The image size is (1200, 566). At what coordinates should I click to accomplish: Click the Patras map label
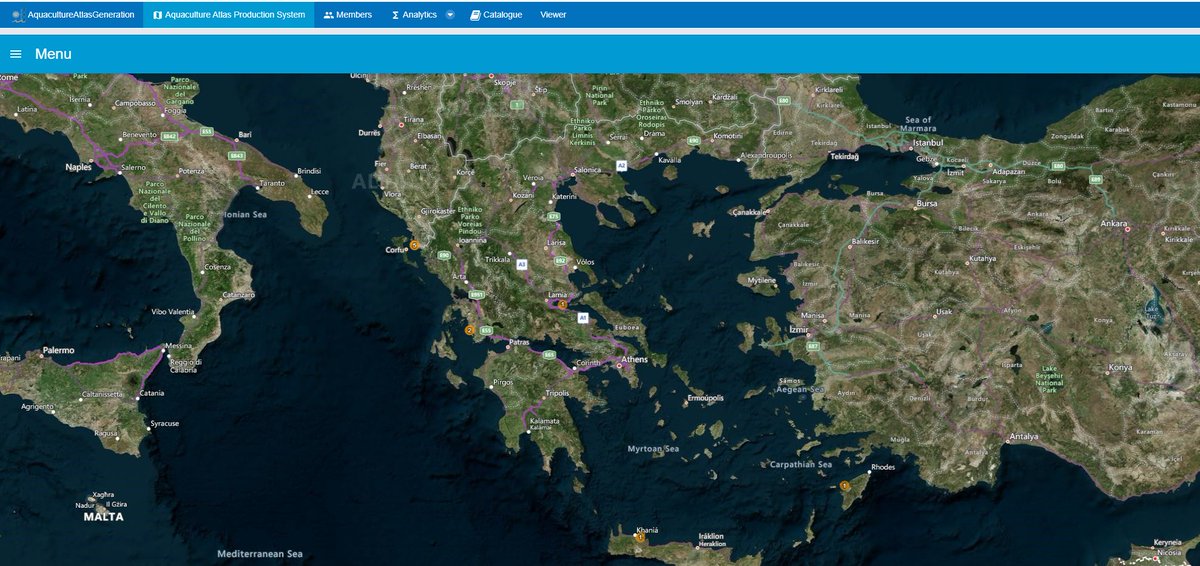[519, 342]
